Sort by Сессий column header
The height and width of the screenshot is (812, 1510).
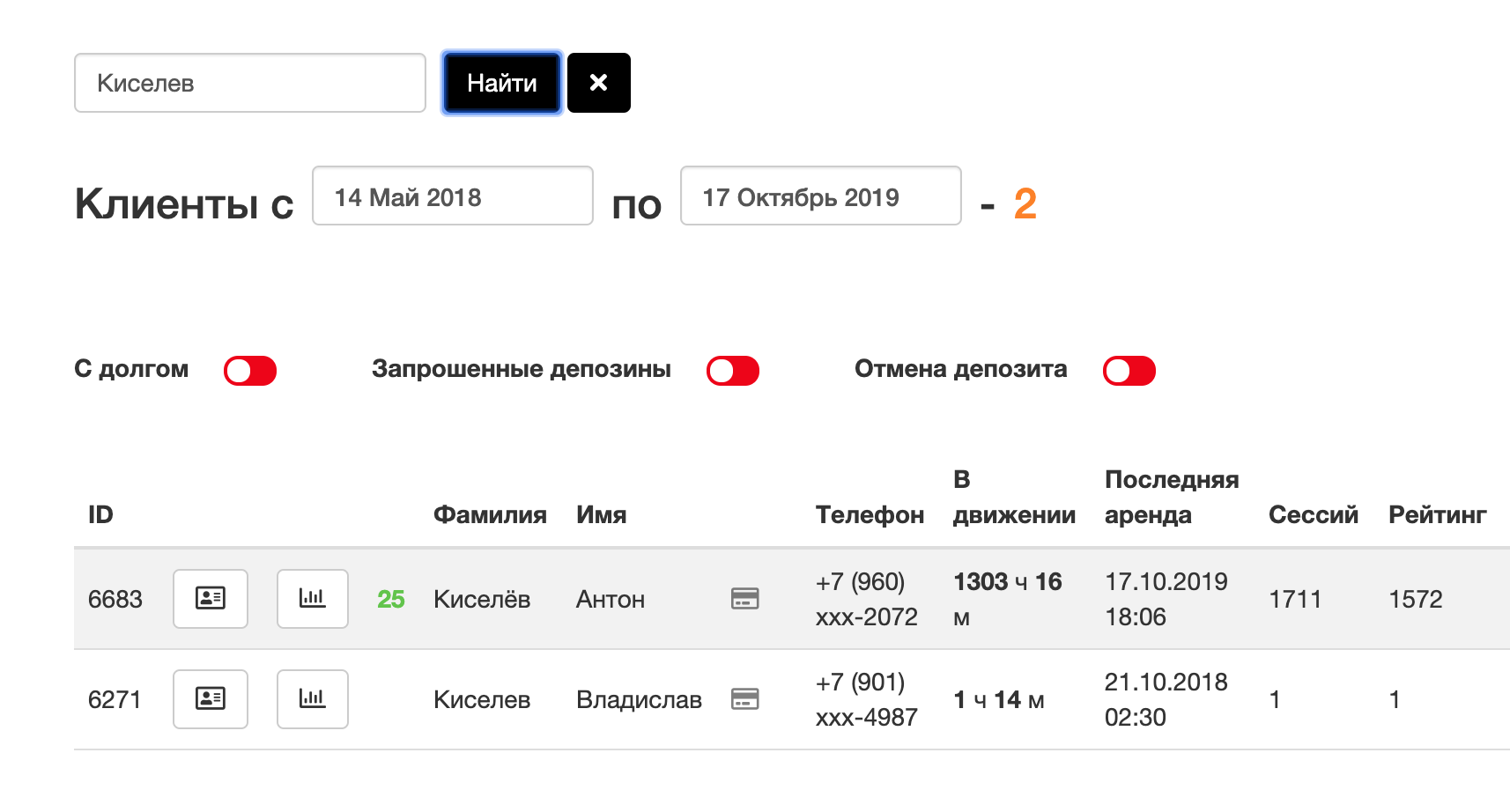1314,514
